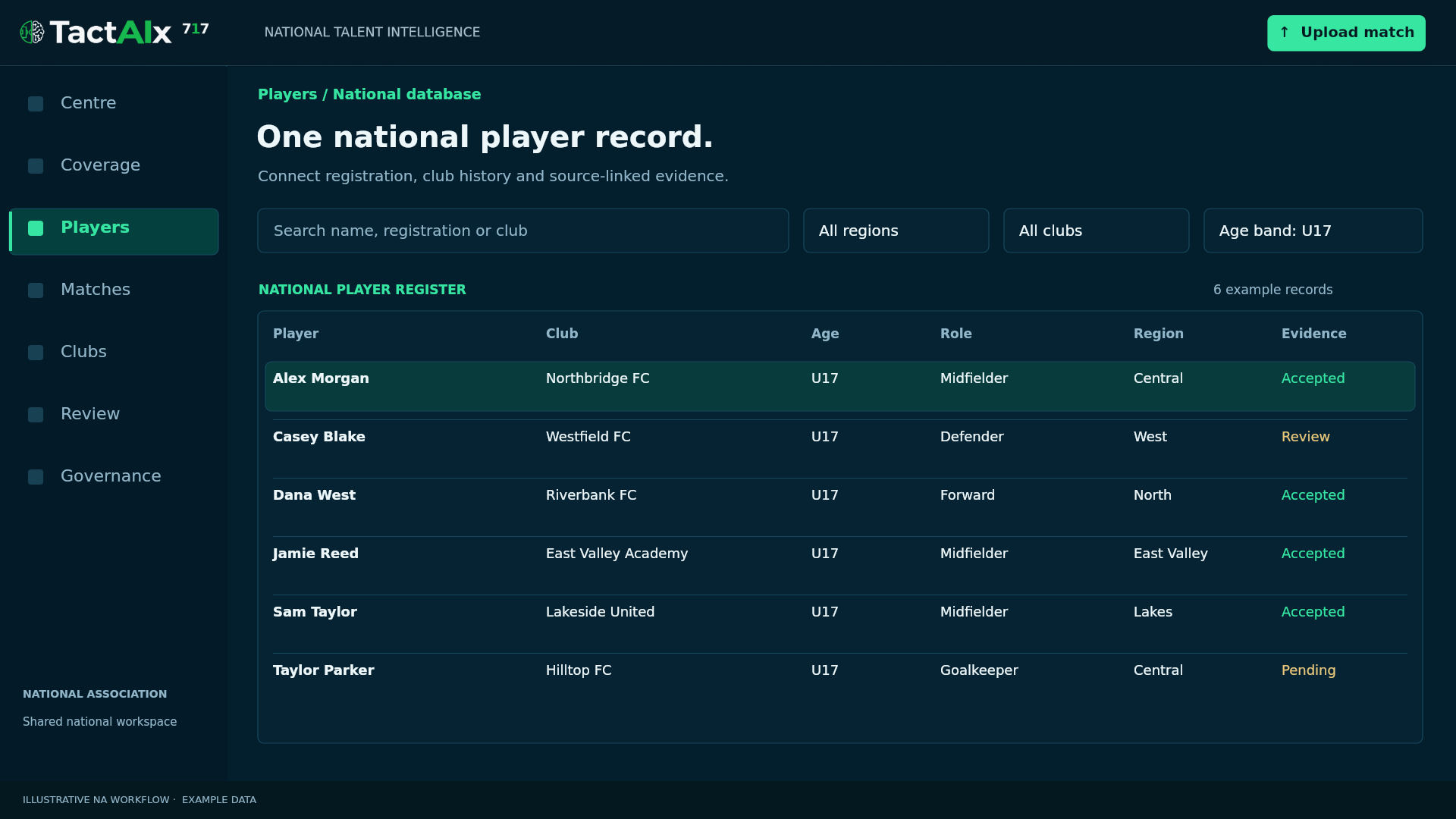1456x819 pixels.
Task: Click the Evidence column header
Action: pos(1313,334)
